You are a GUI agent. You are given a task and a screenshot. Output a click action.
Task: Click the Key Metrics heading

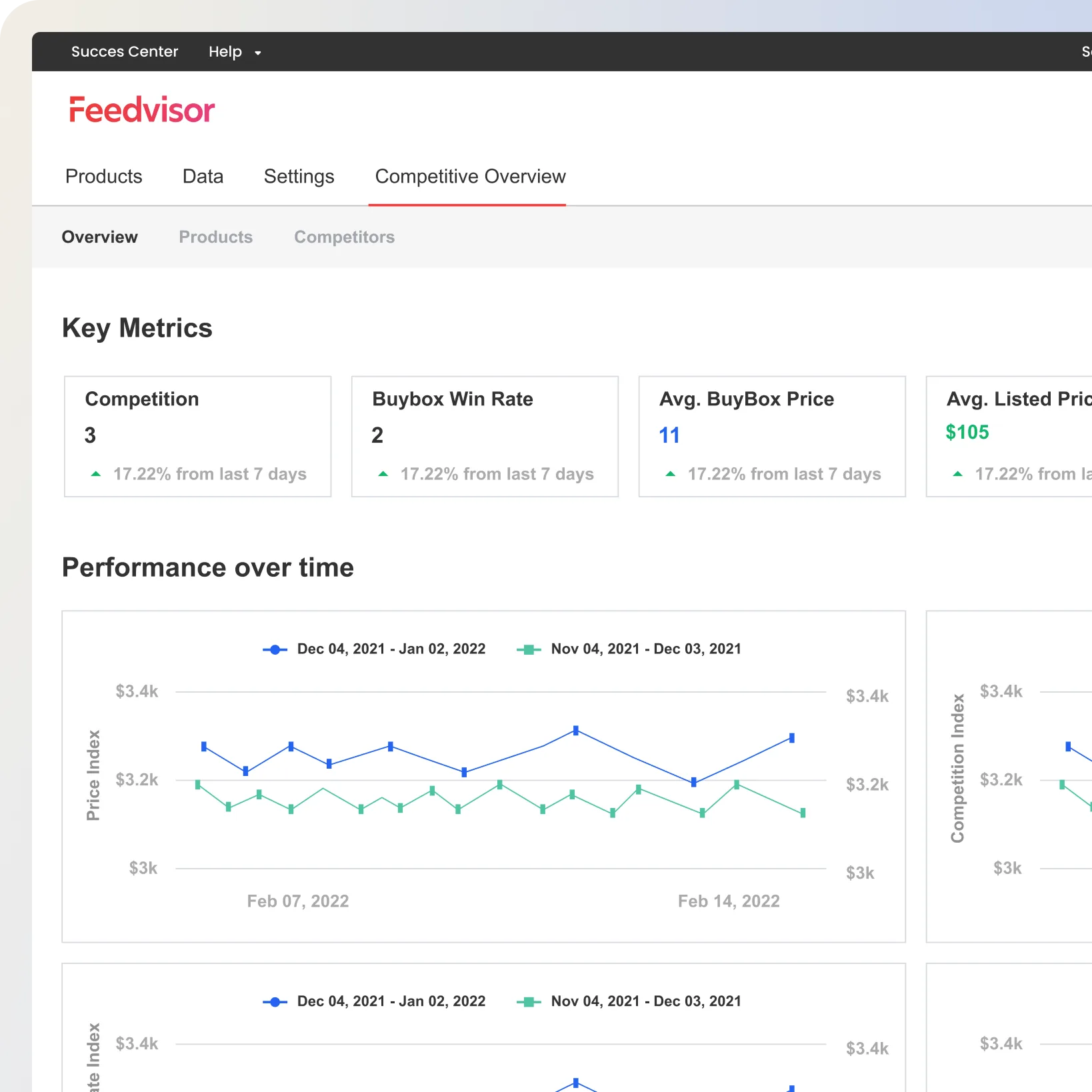pos(137,328)
